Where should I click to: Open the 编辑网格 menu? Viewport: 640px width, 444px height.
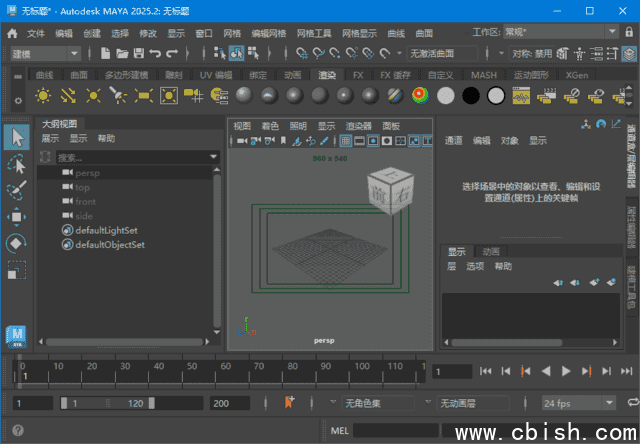[x=269, y=33]
